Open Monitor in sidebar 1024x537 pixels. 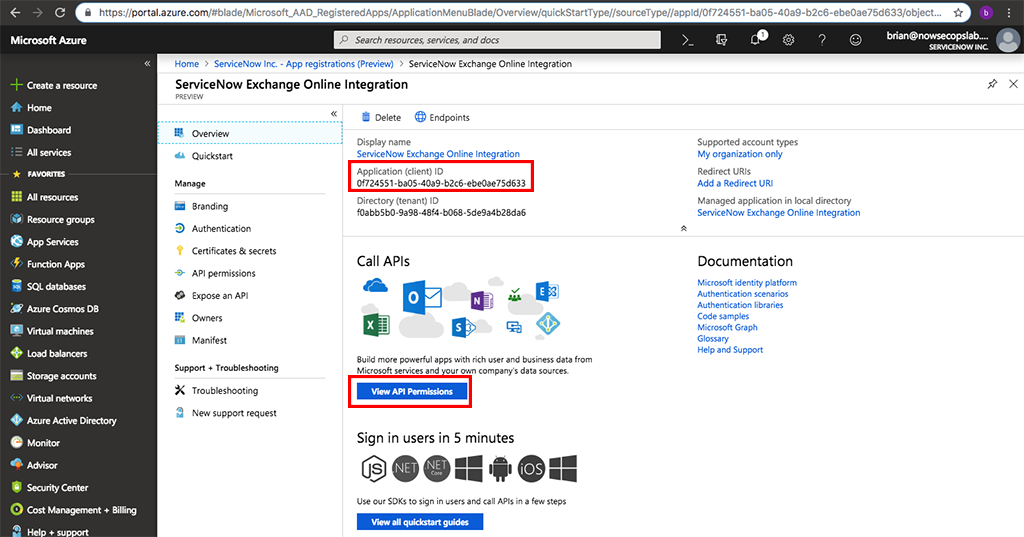35,443
